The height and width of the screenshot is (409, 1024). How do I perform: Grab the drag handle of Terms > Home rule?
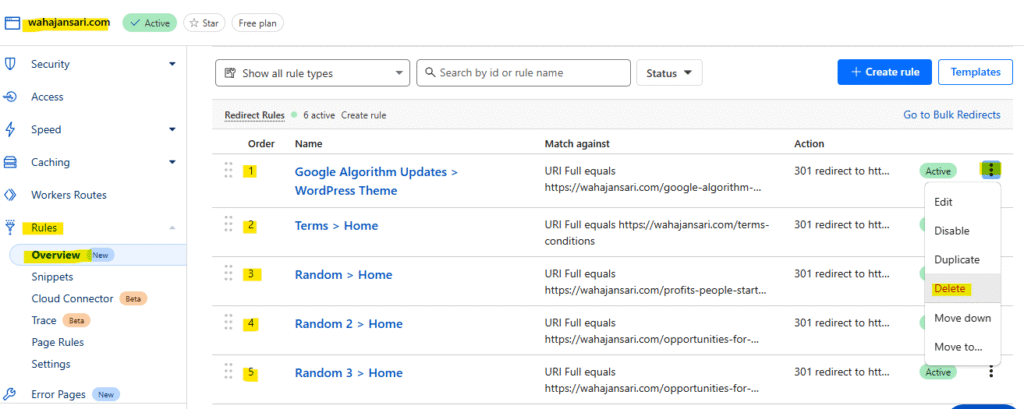pos(229,225)
